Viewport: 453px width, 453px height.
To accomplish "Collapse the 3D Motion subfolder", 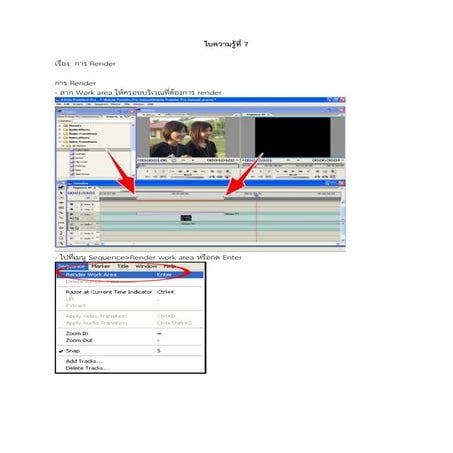I will click(x=63, y=146).
